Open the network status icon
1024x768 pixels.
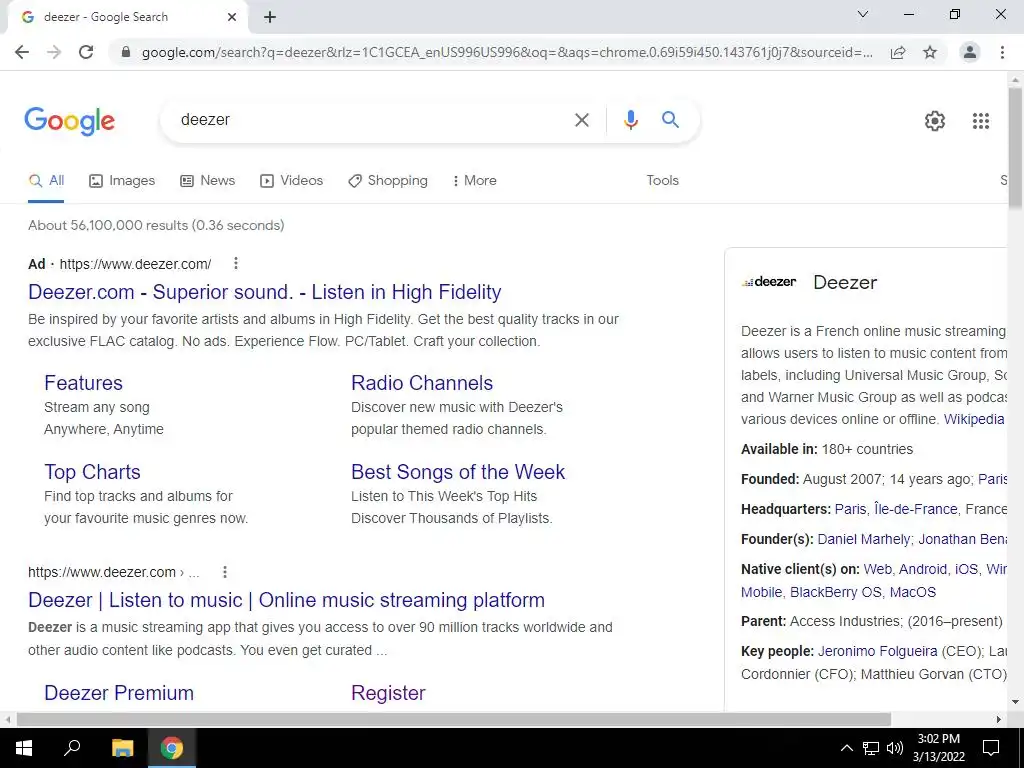coord(871,748)
